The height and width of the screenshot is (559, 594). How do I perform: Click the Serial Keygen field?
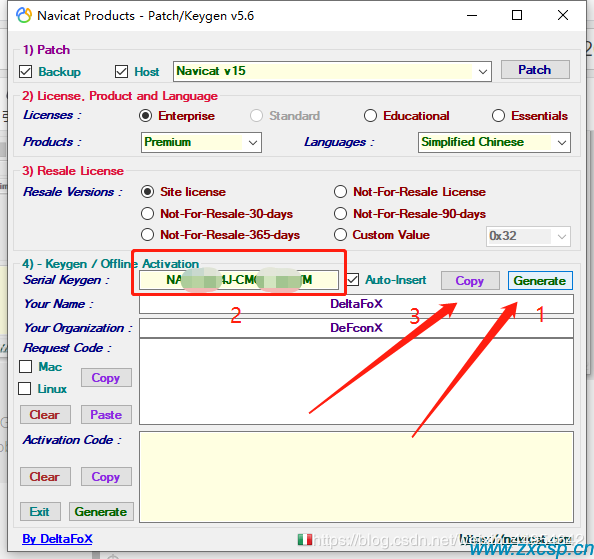click(x=239, y=280)
